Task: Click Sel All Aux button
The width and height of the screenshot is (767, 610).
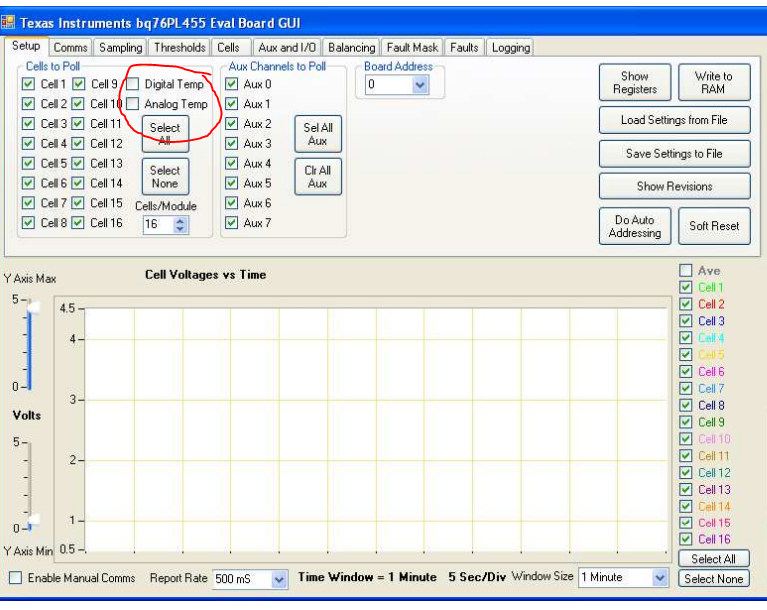Action: point(318,134)
